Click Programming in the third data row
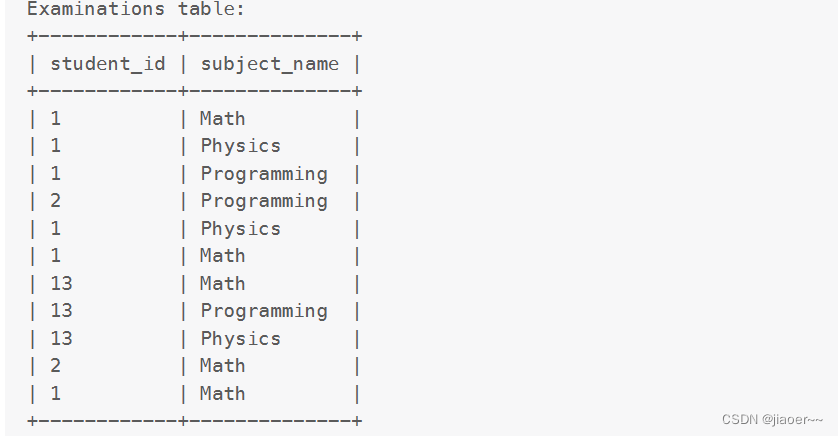This screenshot has height=436, width=838. coord(264,174)
